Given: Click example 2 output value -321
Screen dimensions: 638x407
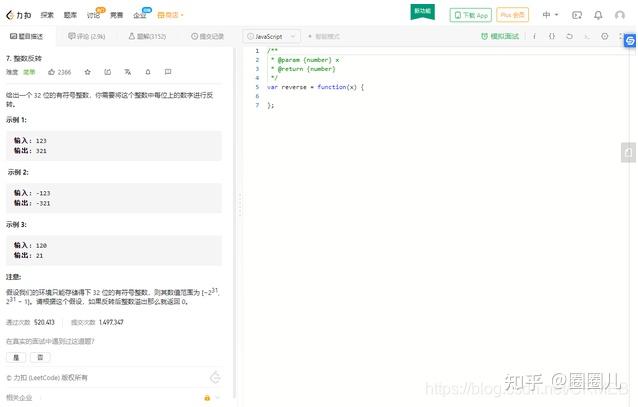Looking at the screenshot, I should point(41,203).
